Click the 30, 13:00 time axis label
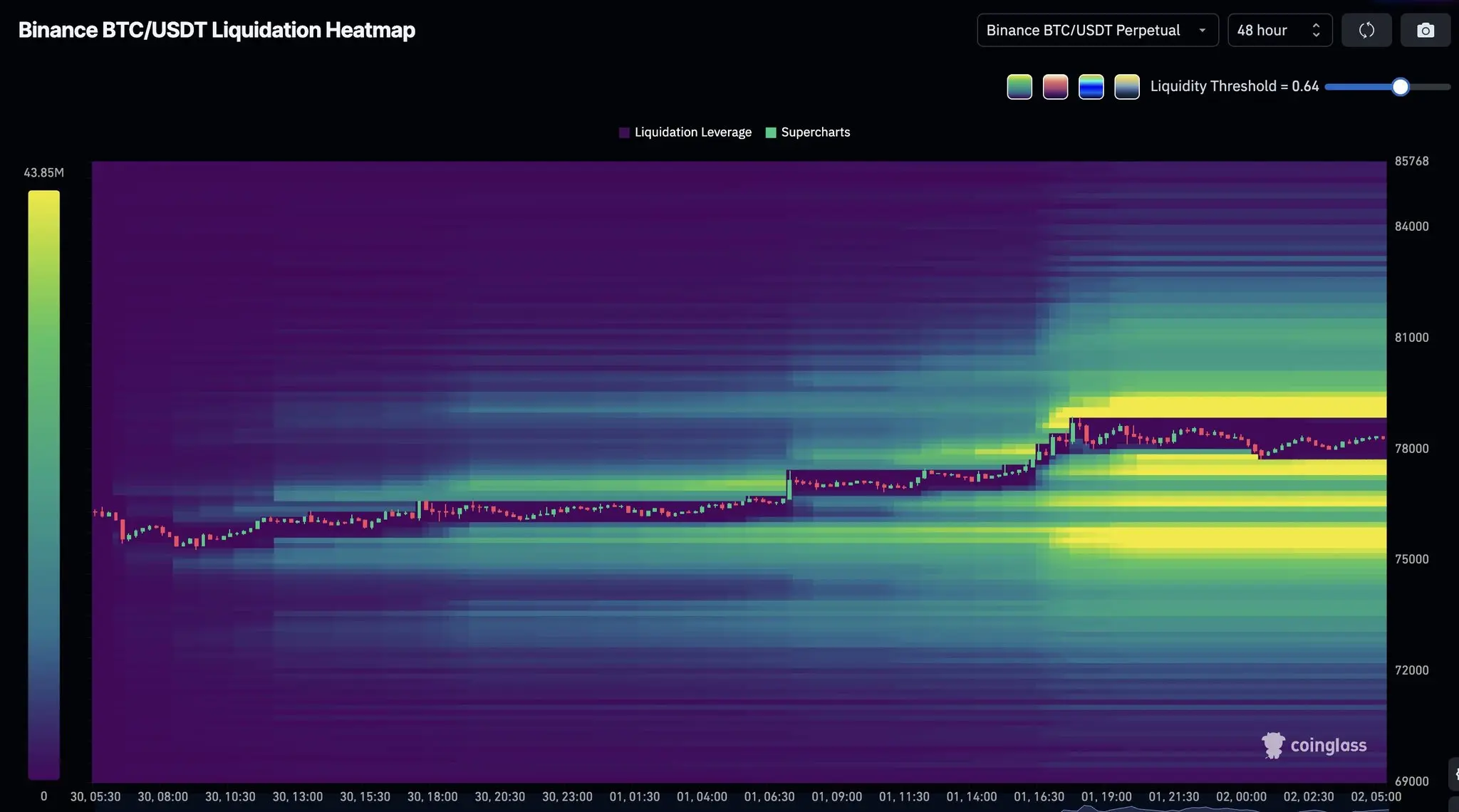Viewport: 1459px width, 812px height. (x=298, y=797)
